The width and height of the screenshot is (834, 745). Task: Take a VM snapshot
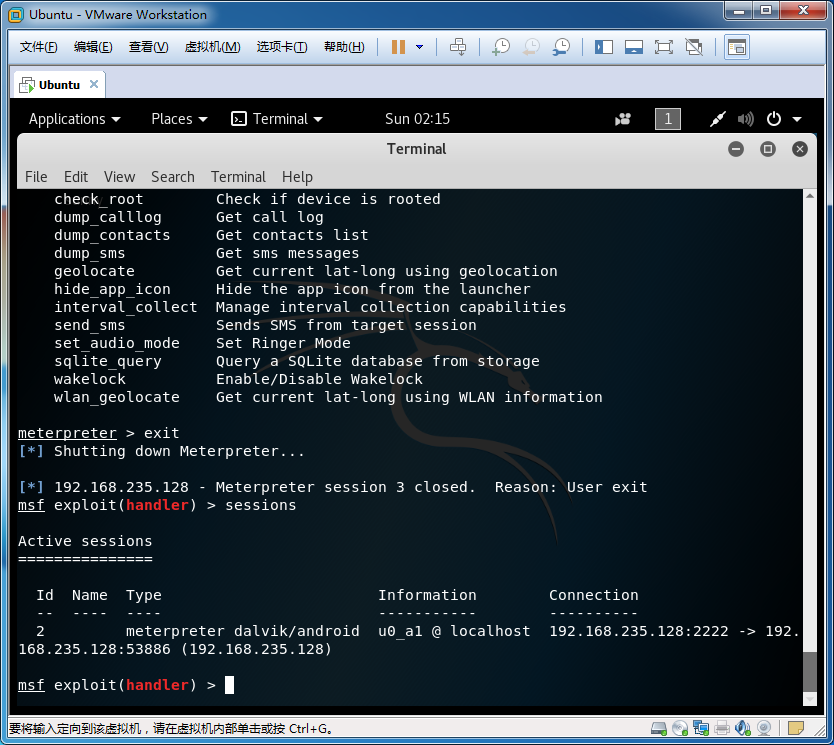(x=501, y=47)
